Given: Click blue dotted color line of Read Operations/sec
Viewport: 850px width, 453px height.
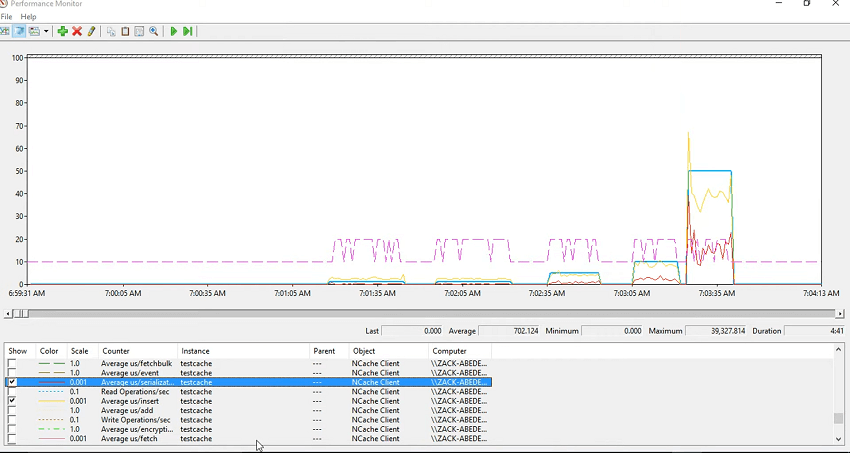Looking at the screenshot, I should click(x=52, y=391).
